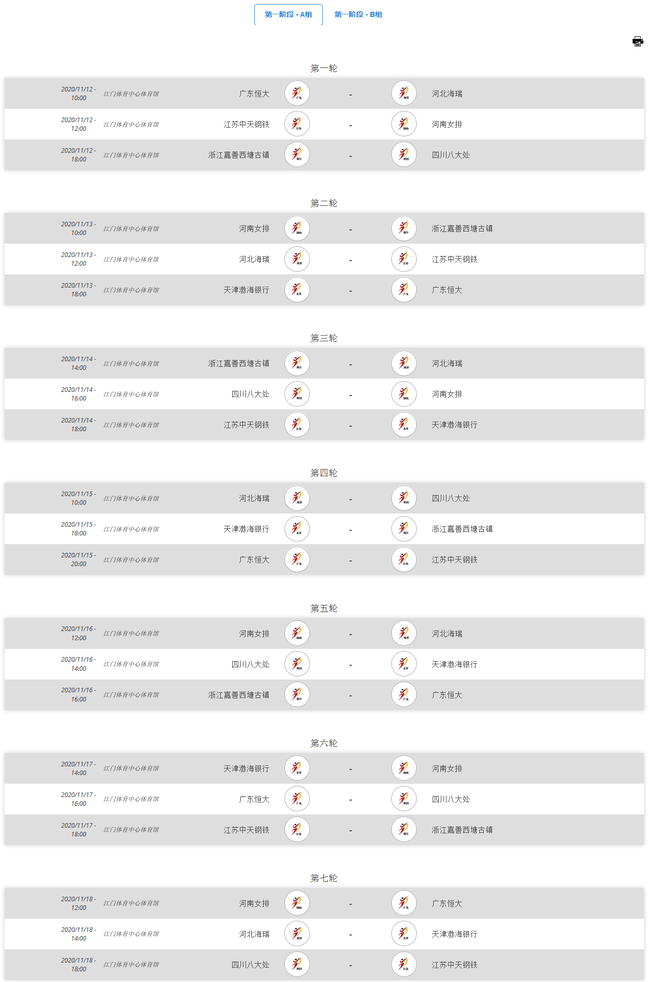Click 四川八大处 logo in round six

click(404, 798)
